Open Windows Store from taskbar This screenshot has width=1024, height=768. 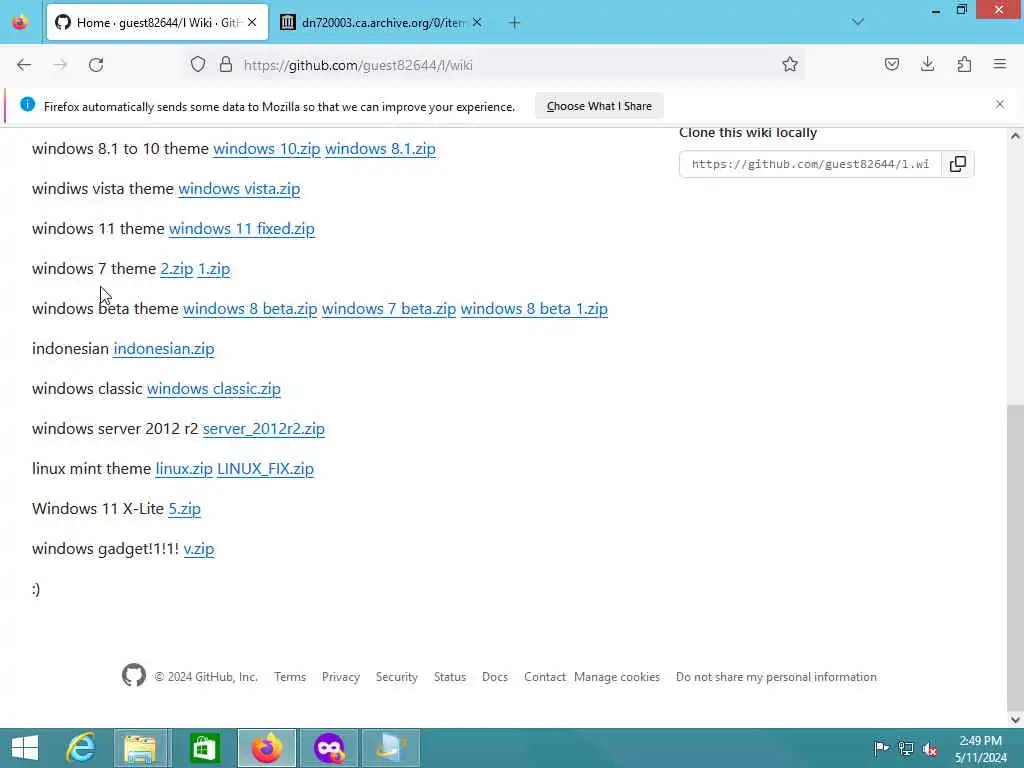click(204, 748)
